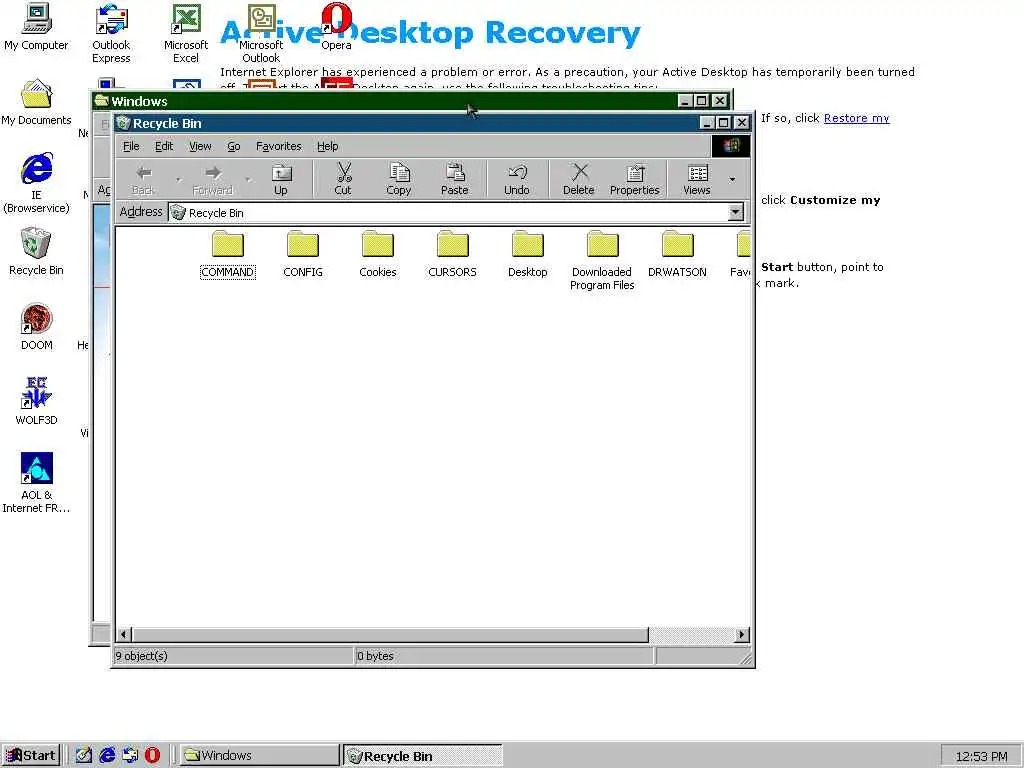Click the Back toolbar button

(143, 179)
